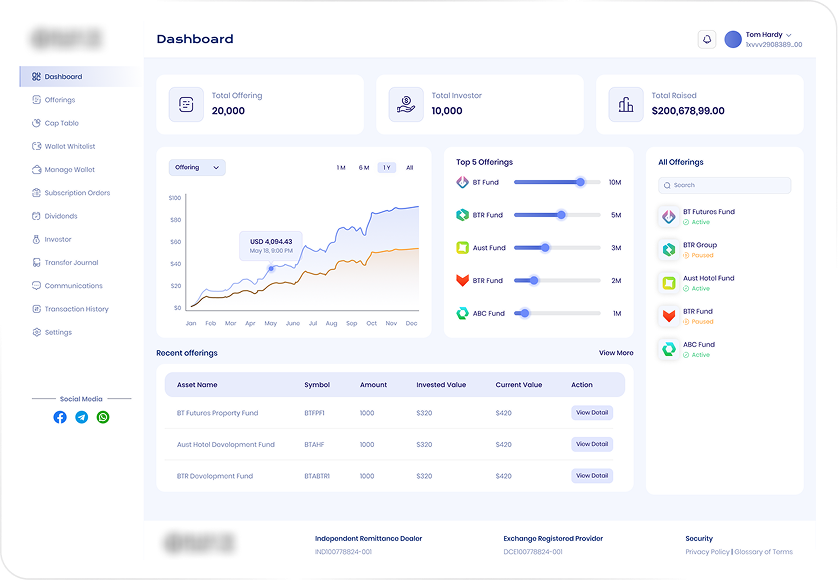Select the 1 M time range

pos(341,168)
